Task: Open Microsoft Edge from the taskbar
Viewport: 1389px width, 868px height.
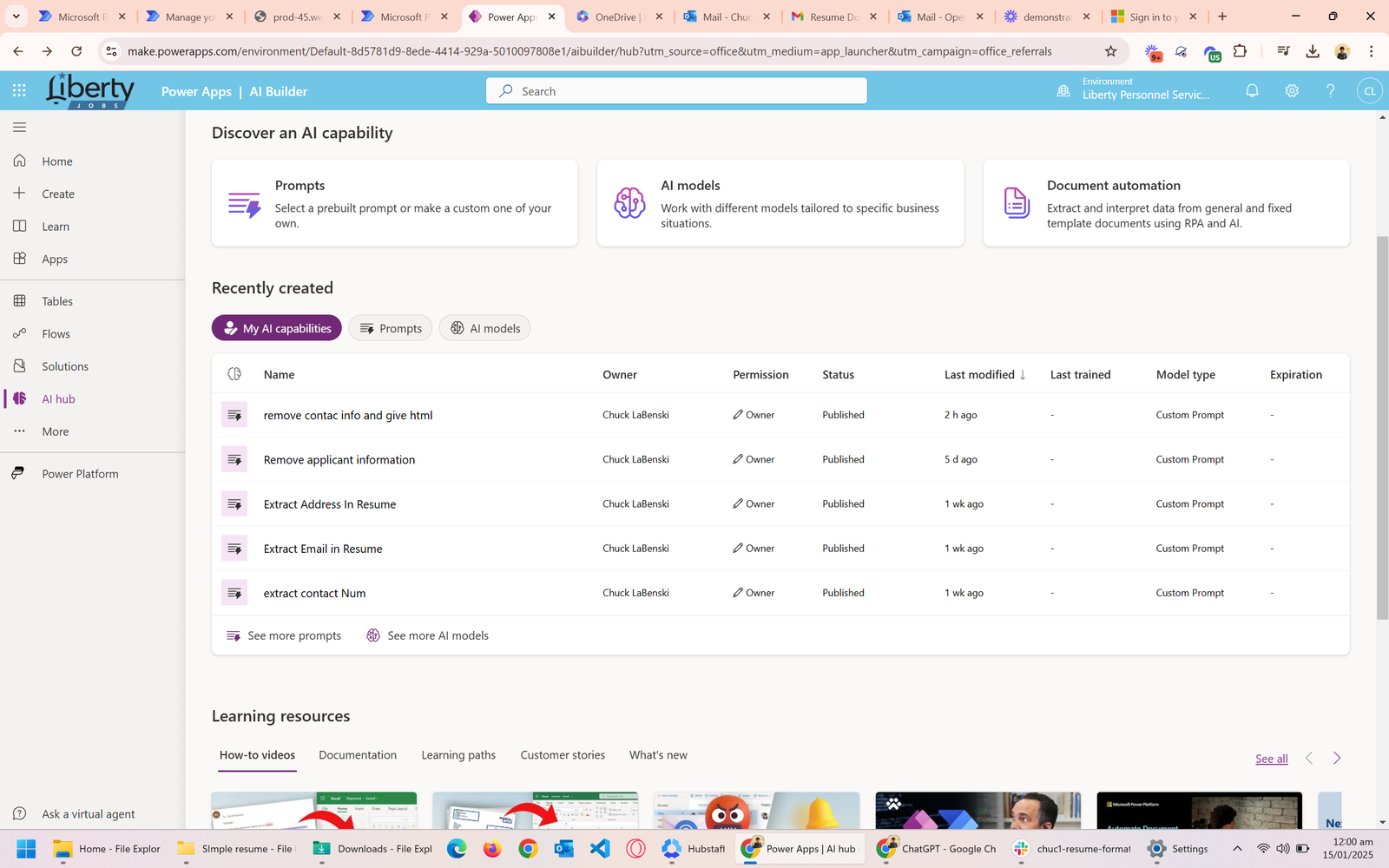Action: [x=457, y=848]
